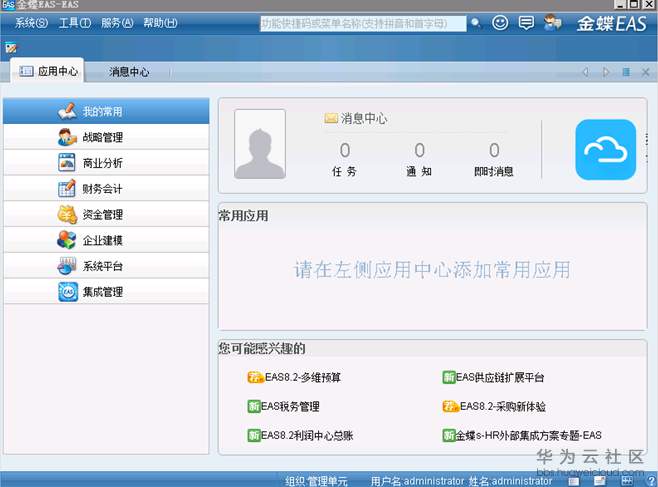The height and width of the screenshot is (487, 658).
Task: Click 用户名:administrator in status bar
Action: click(418, 481)
